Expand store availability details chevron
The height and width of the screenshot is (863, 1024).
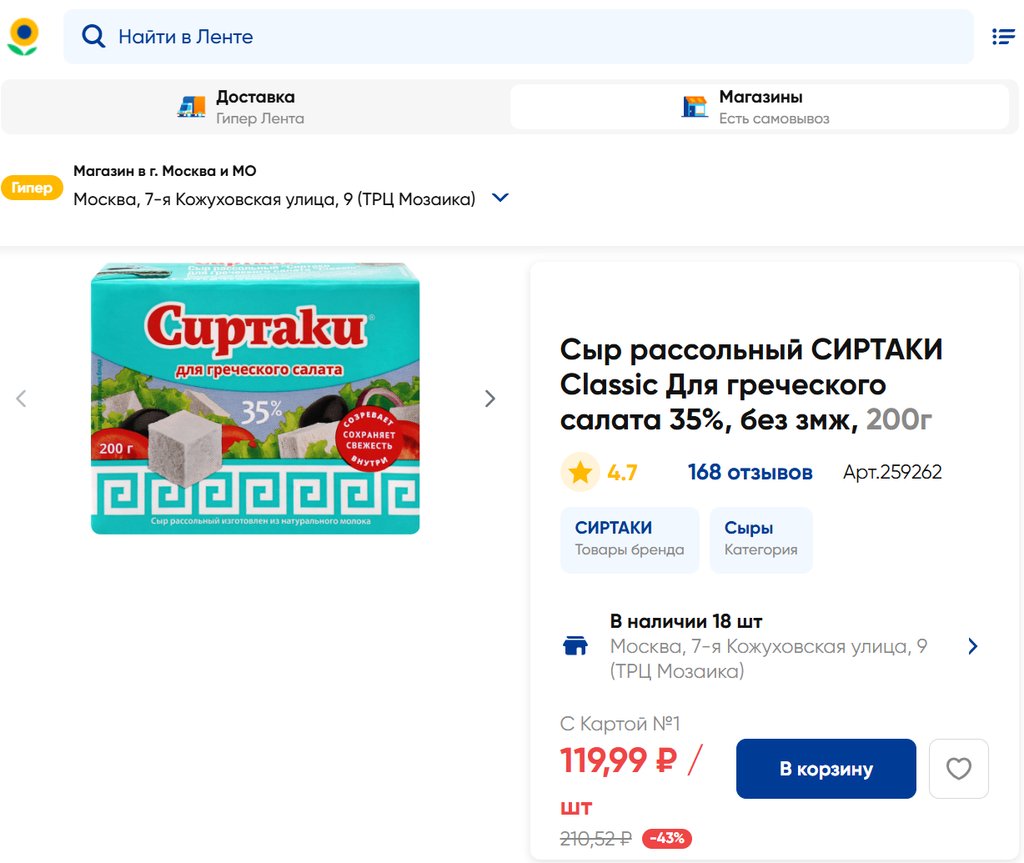[x=973, y=646]
